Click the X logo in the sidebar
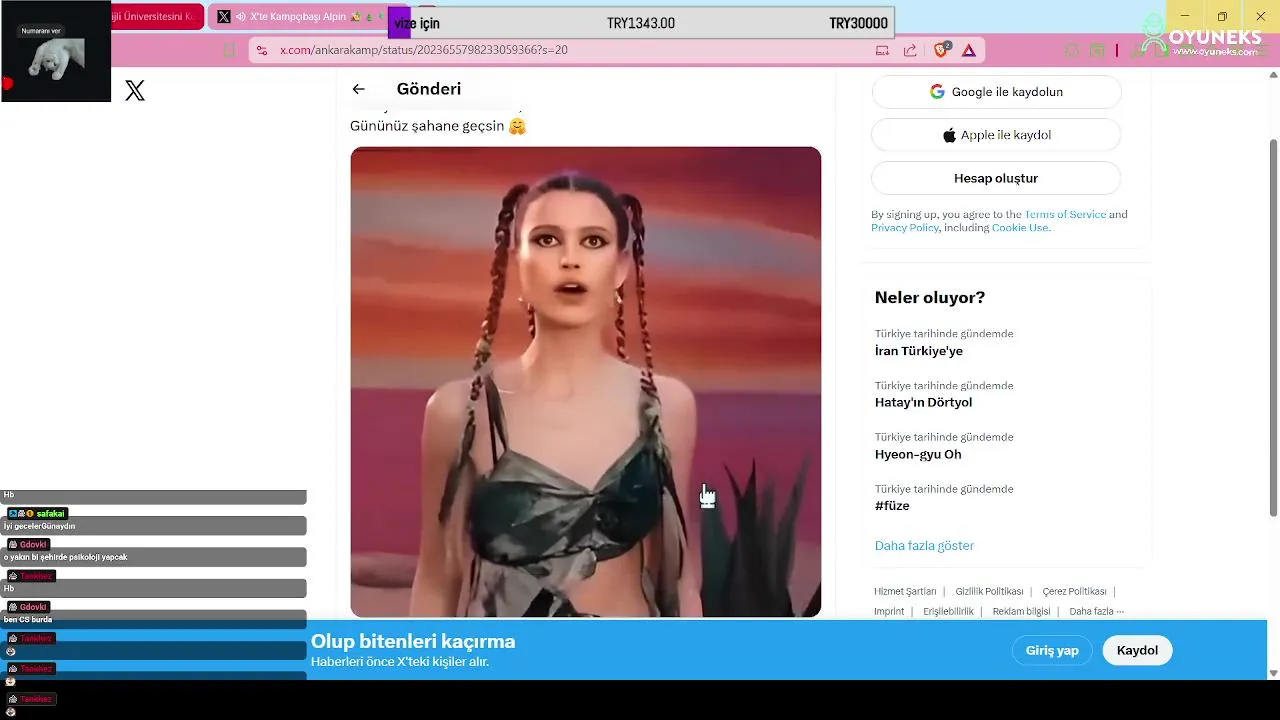The height and width of the screenshot is (720, 1280). tap(135, 91)
